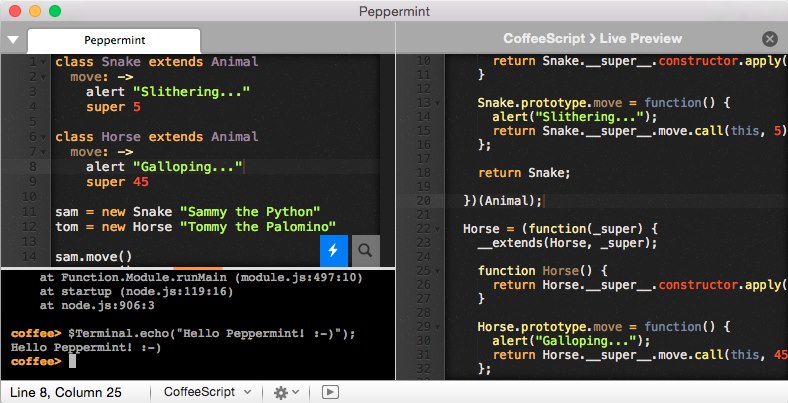Click the "Galloping..." string on editor line 8

click(187, 167)
